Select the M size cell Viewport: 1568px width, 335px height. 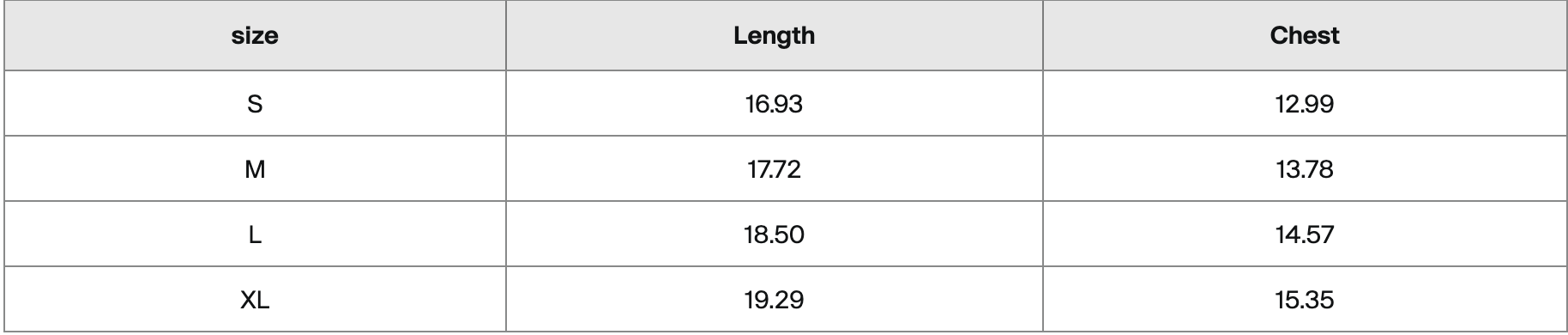coord(255,168)
